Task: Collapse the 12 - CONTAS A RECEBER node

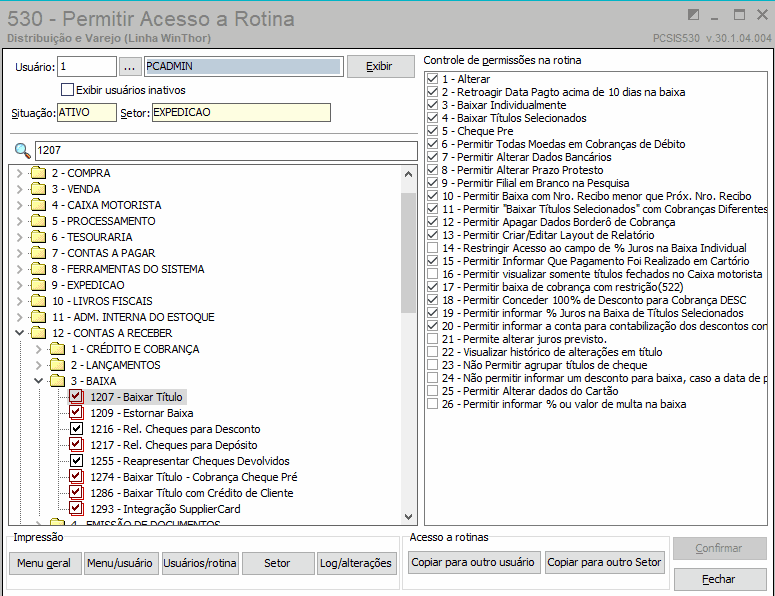Action: (x=19, y=333)
